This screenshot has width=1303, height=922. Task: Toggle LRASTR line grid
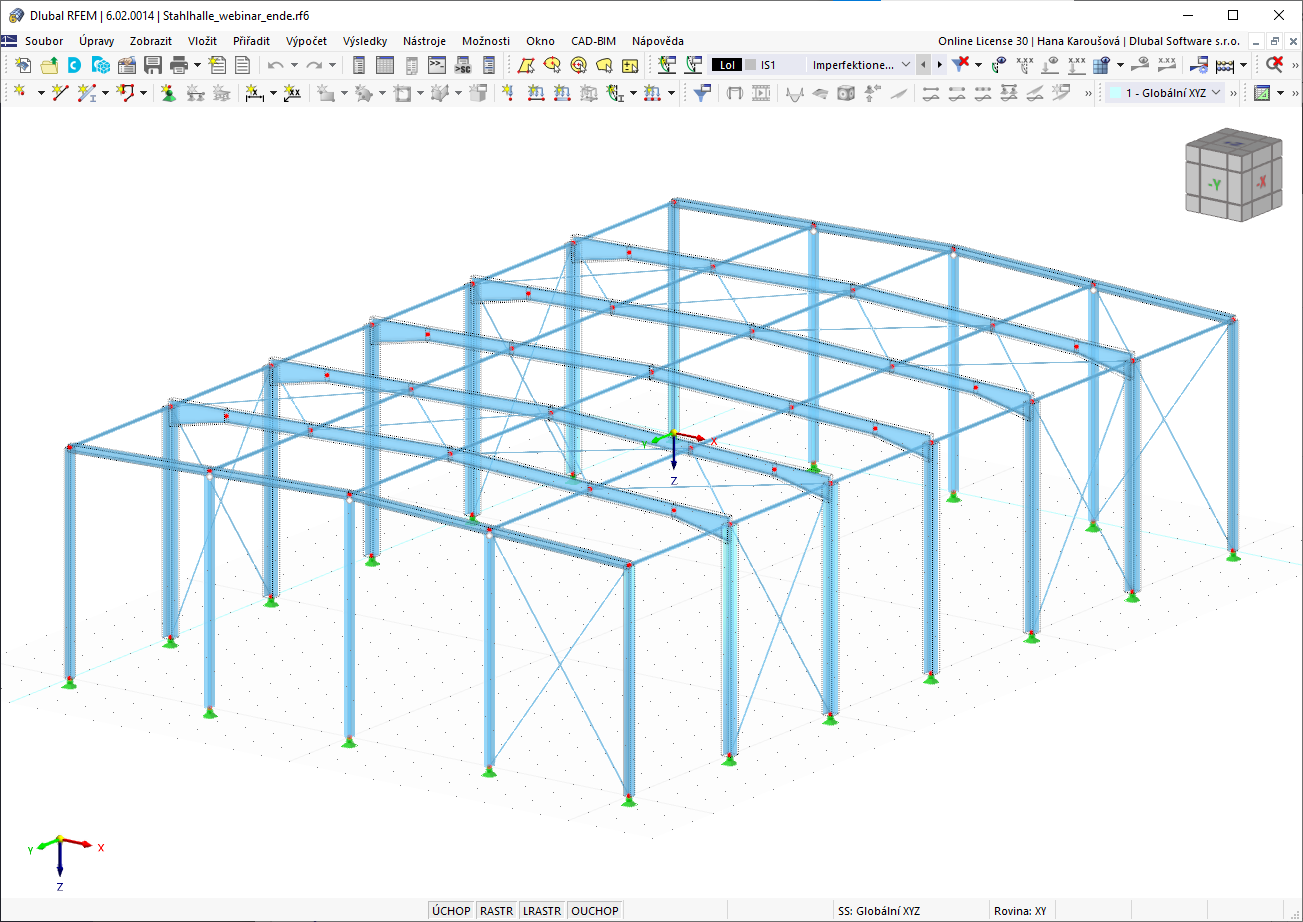click(x=542, y=911)
